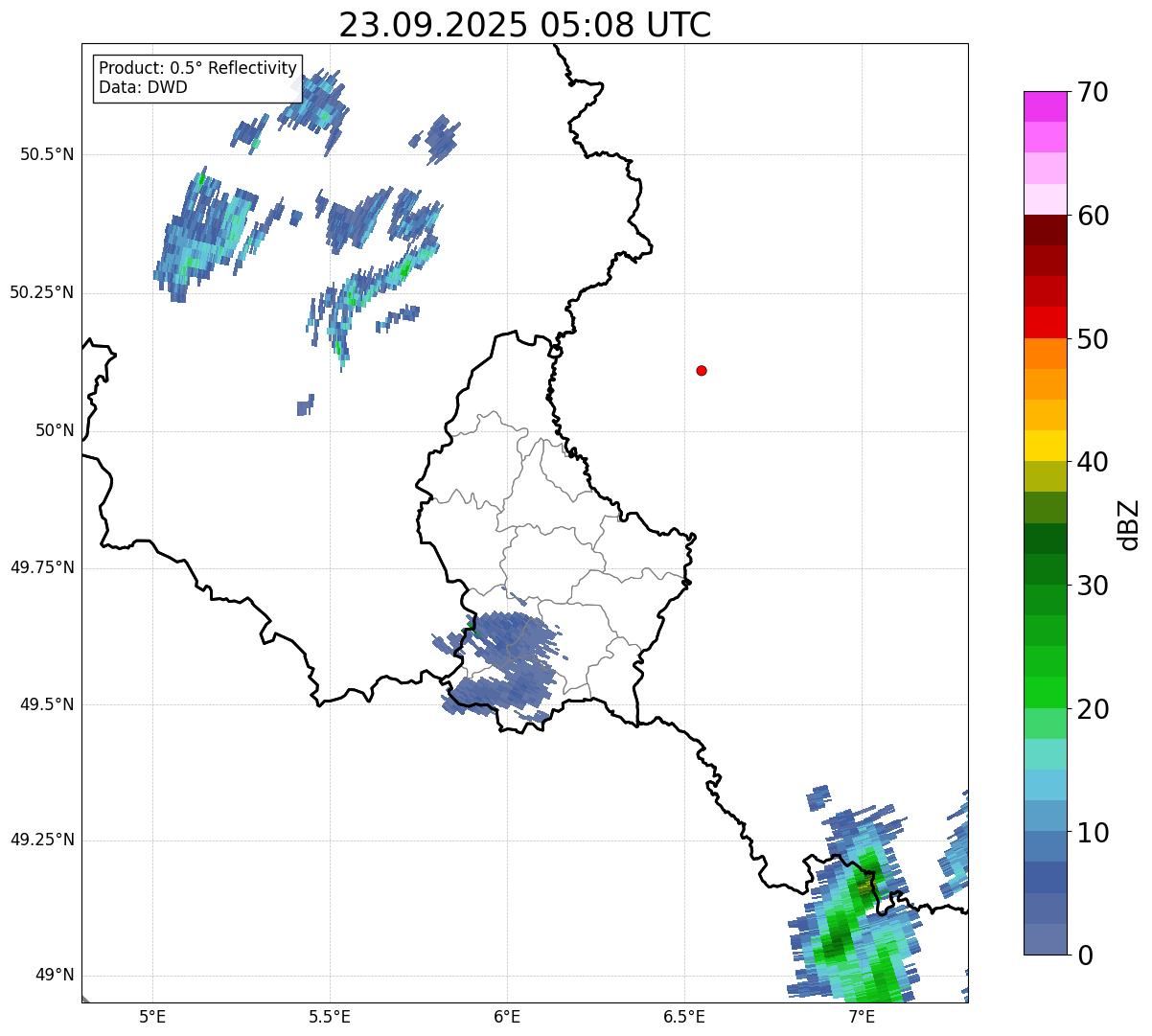Screen dimensions: 1152x1036
Task: Click the 5°E longitude label
Action: (152, 1016)
